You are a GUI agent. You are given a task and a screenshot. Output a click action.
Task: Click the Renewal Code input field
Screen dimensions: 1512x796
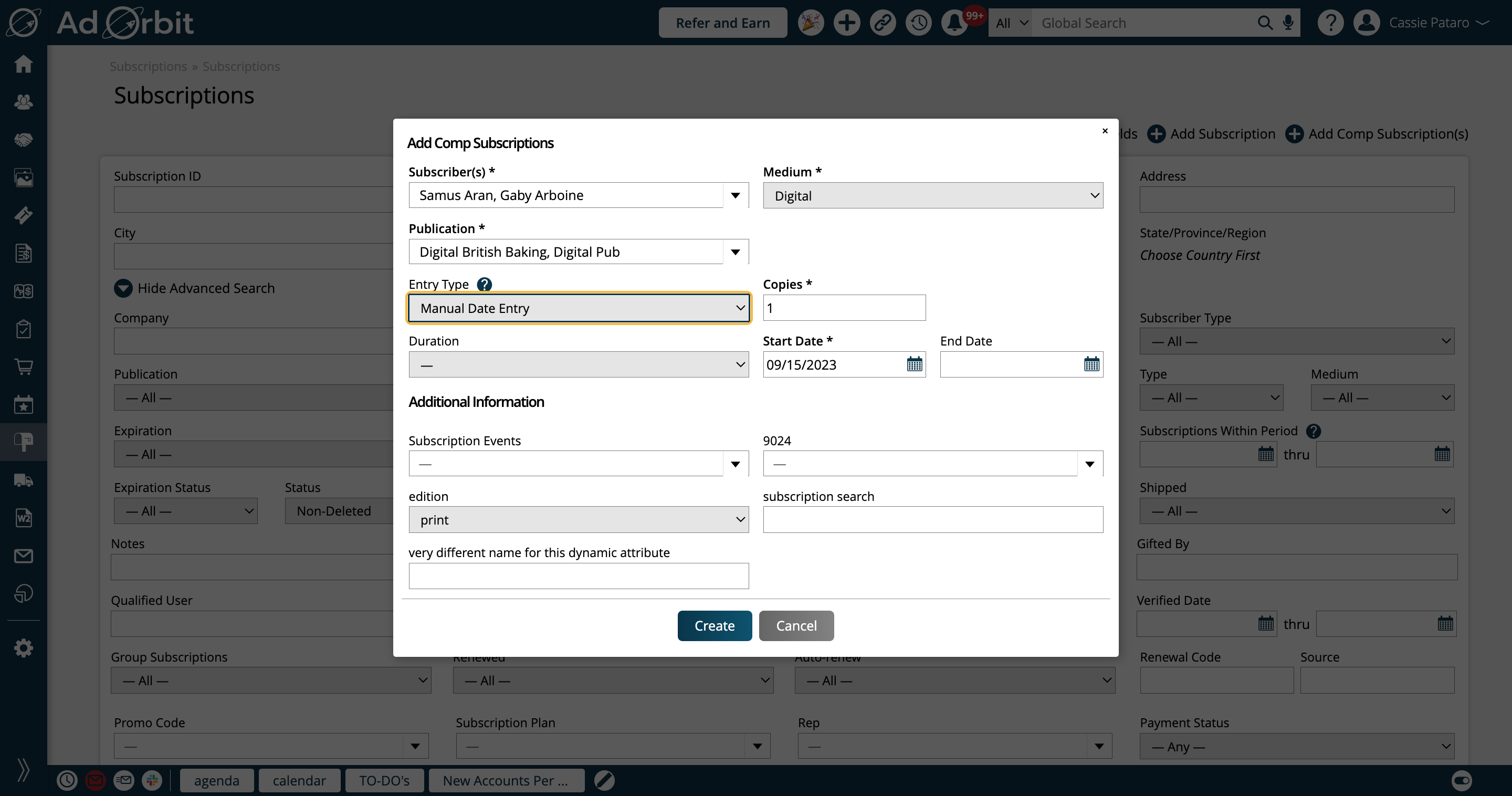click(x=1217, y=680)
